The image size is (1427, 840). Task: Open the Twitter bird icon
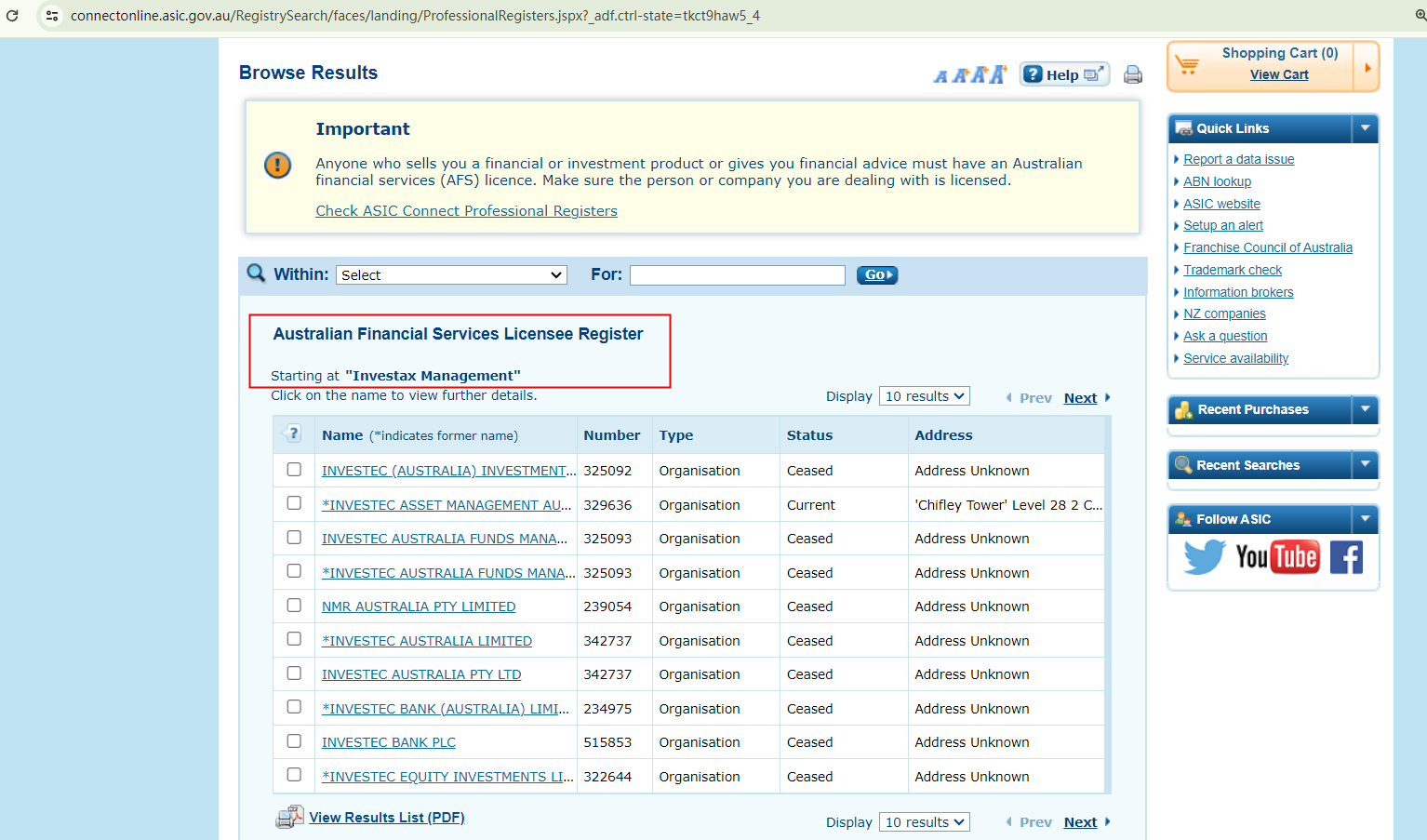[1204, 557]
